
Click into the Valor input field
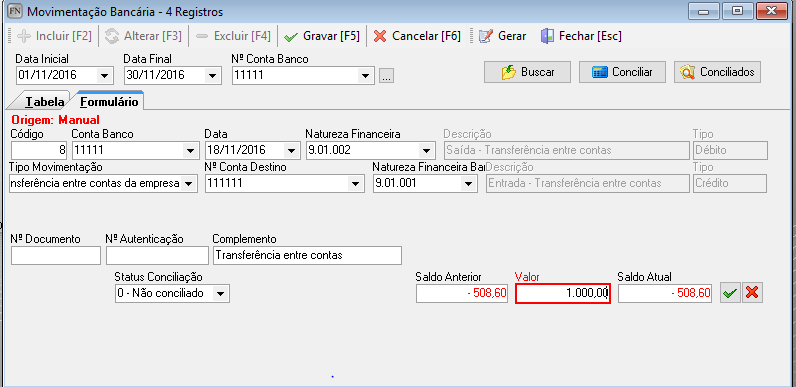pos(562,294)
